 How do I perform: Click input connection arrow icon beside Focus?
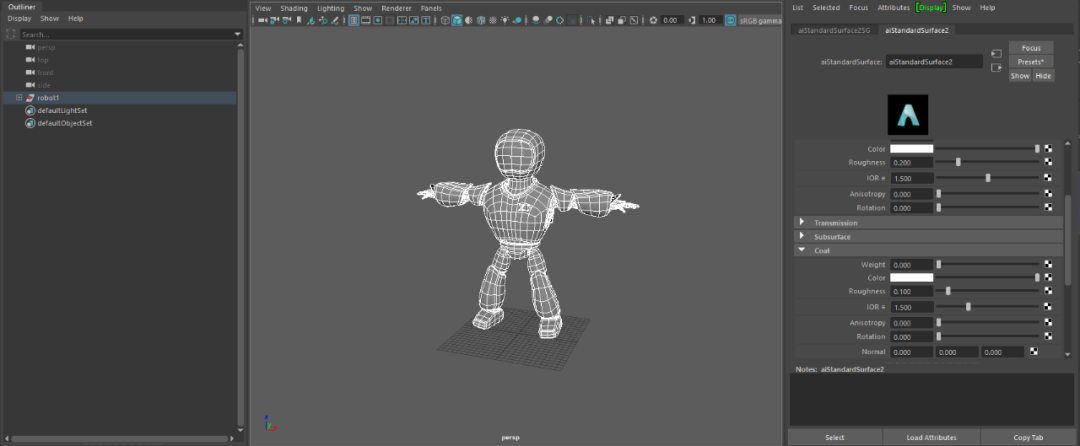pyautogui.click(x=996, y=53)
